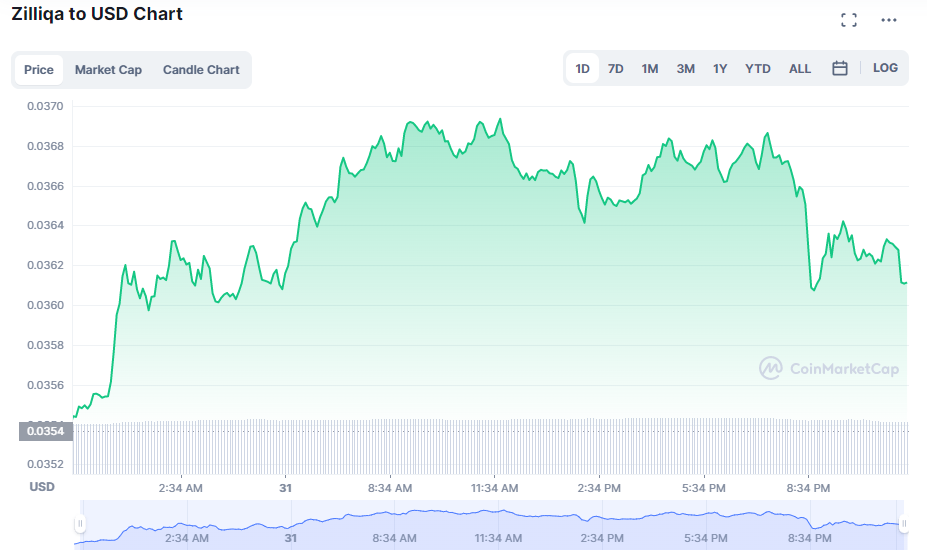Viewport: 927px width, 556px height.
Task: Switch to the Candle Chart tab
Action: coord(201,70)
